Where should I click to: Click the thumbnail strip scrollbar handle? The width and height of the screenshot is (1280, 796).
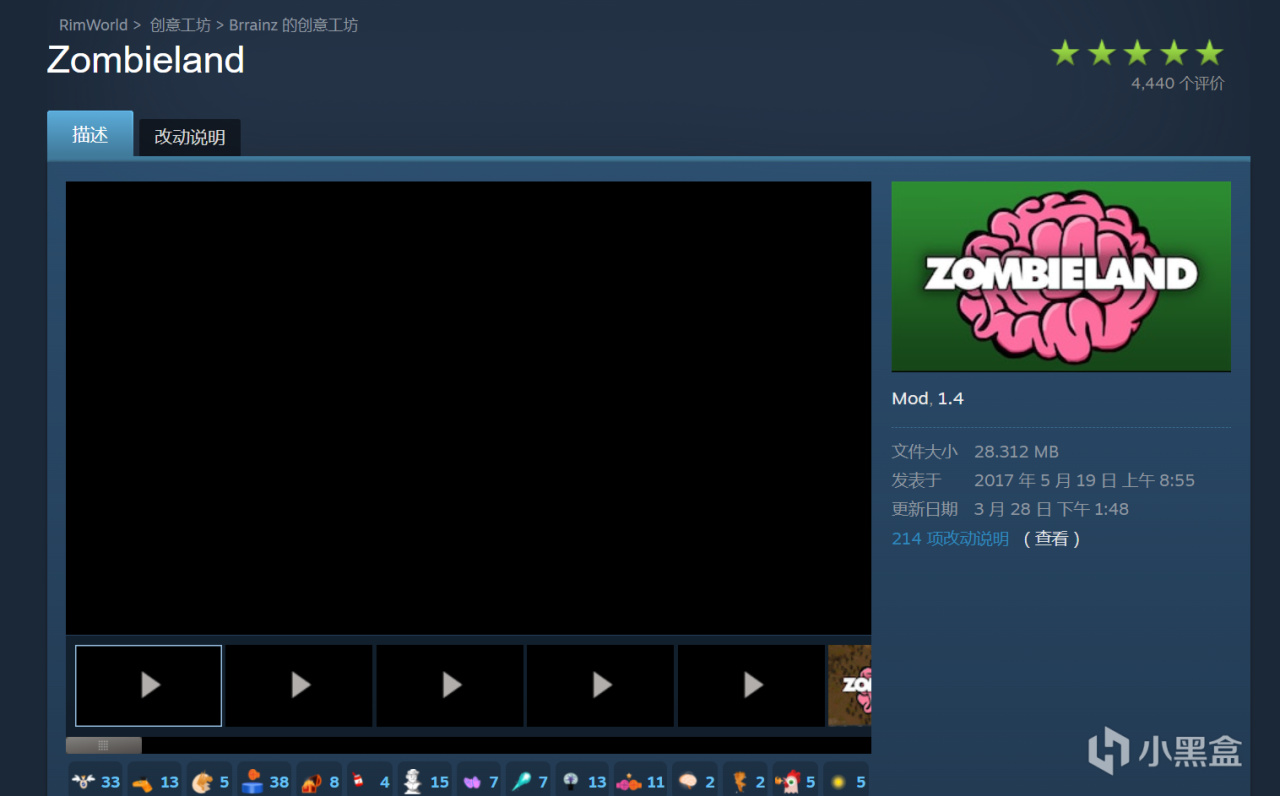coord(104,745)
